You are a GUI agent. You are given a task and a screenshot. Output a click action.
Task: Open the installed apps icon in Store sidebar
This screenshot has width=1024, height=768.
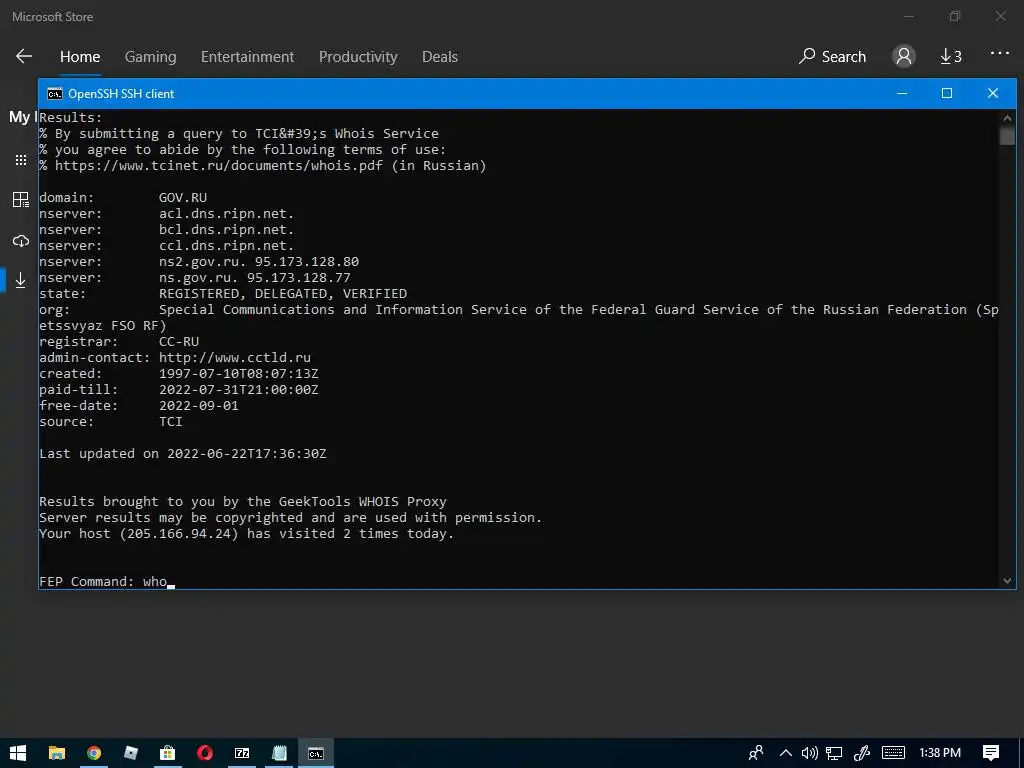click(21, 200)
